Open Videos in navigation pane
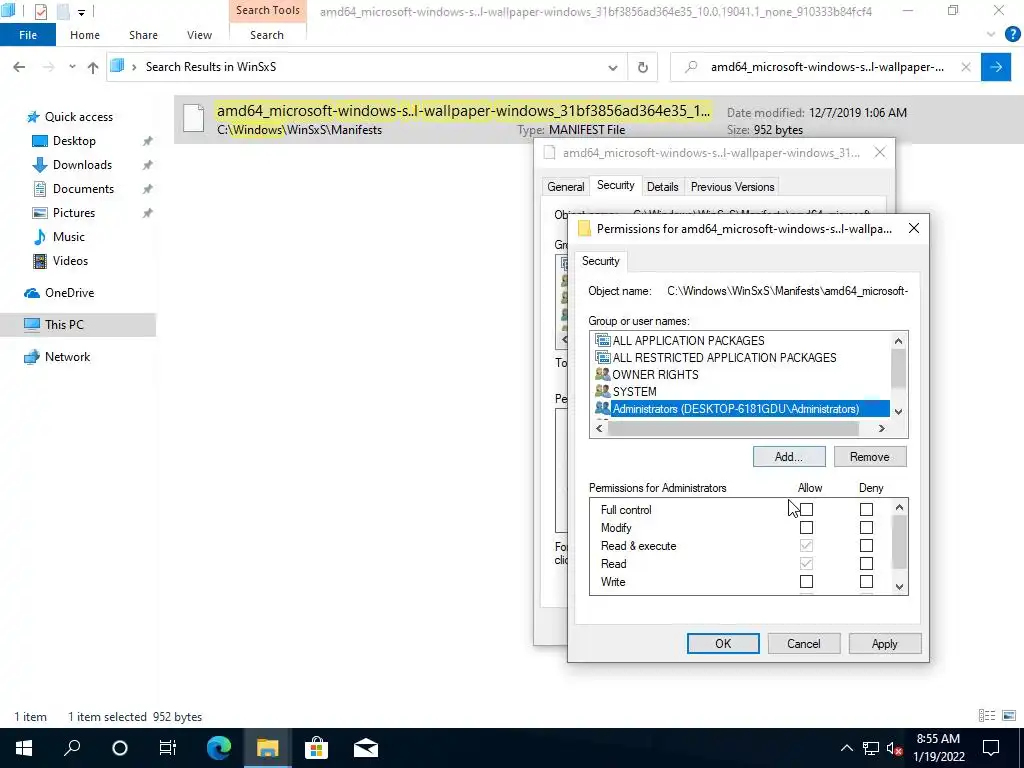Viewport: 1024px width, 768px height. click(70, 261)
